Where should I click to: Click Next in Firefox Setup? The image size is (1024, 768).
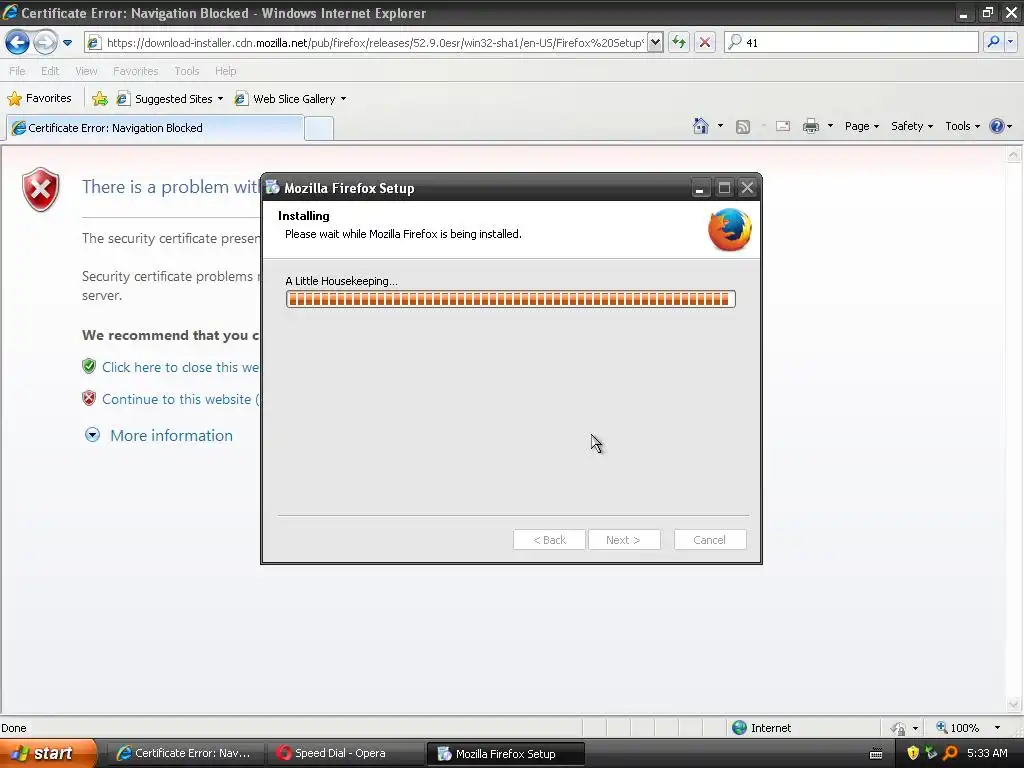(624, 540)
